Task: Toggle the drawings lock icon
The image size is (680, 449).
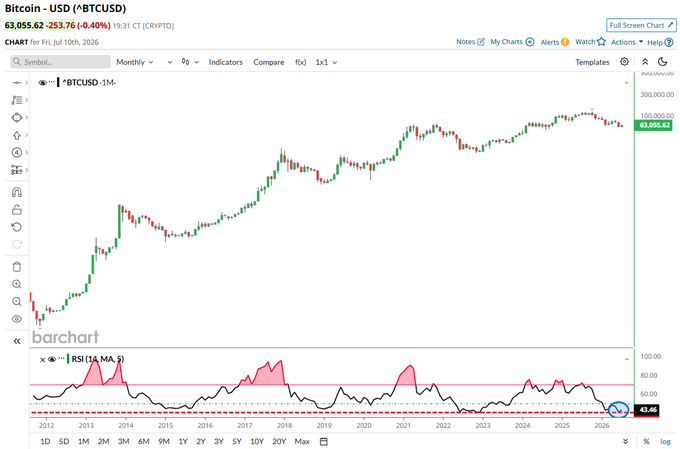Action: click(16, 210)
